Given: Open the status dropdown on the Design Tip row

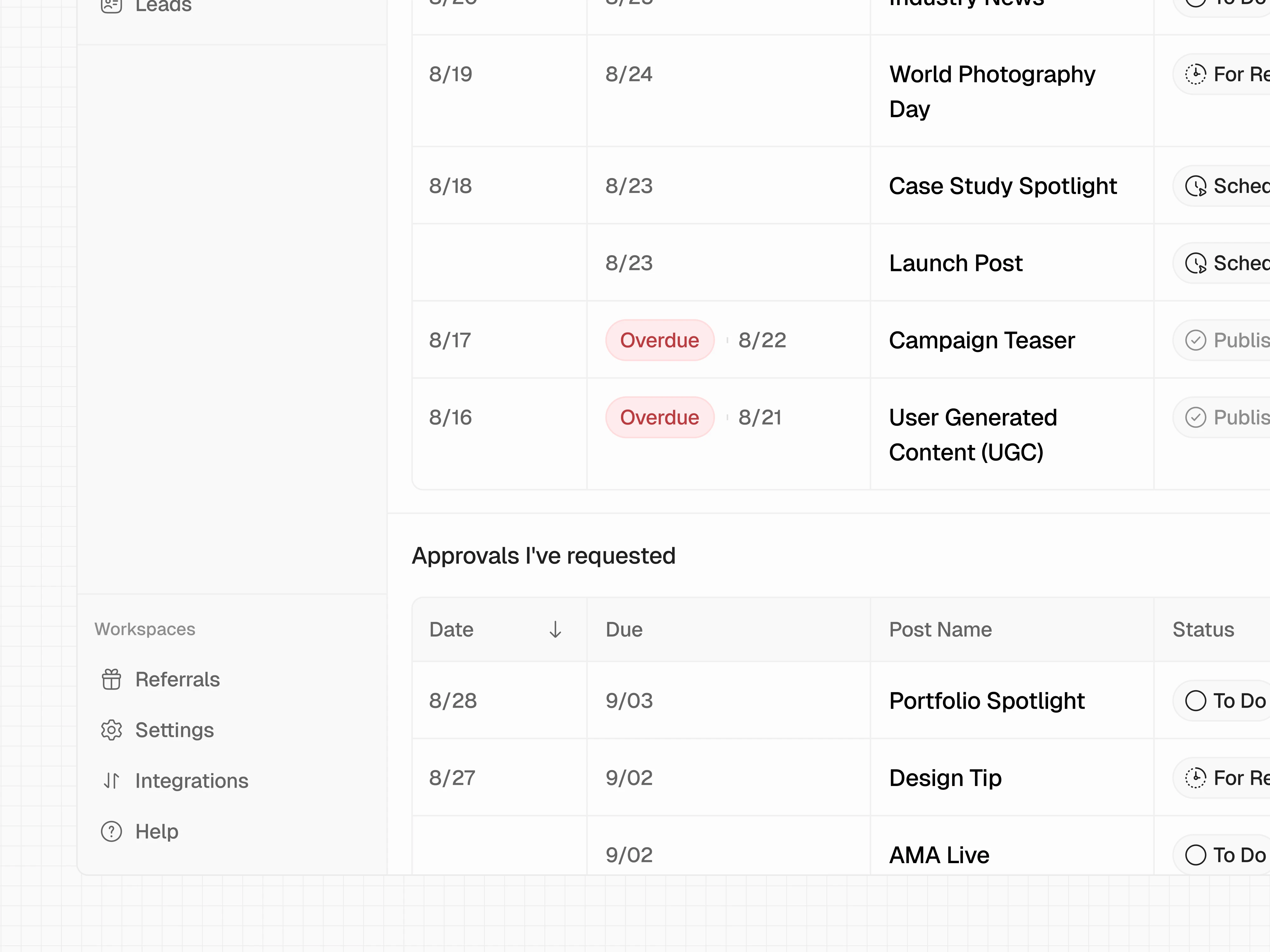Looking at the screenshot, I should [x=1223, y=778].
